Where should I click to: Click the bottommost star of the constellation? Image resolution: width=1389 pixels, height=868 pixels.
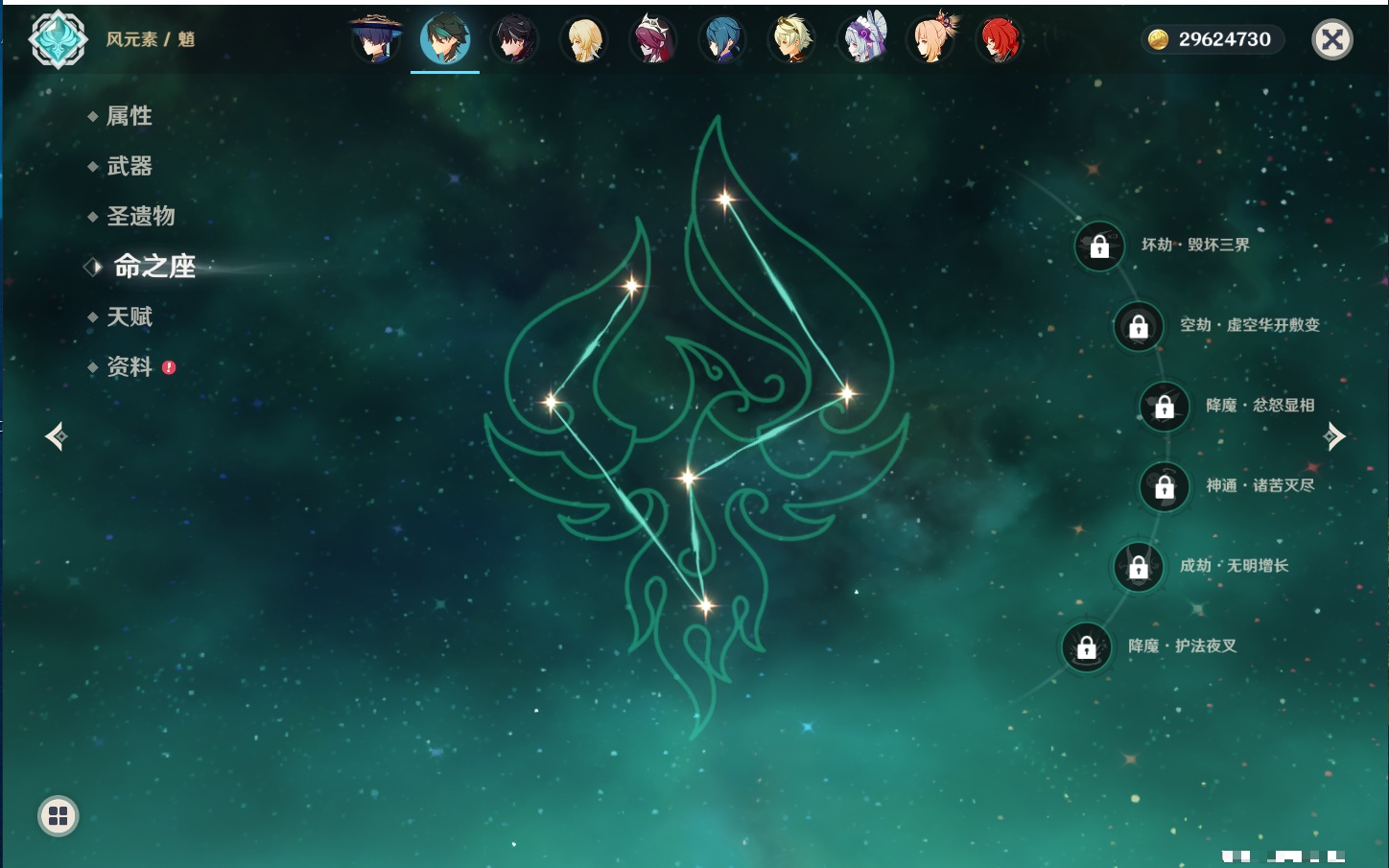pyautogui.click(x=706, y=605)
